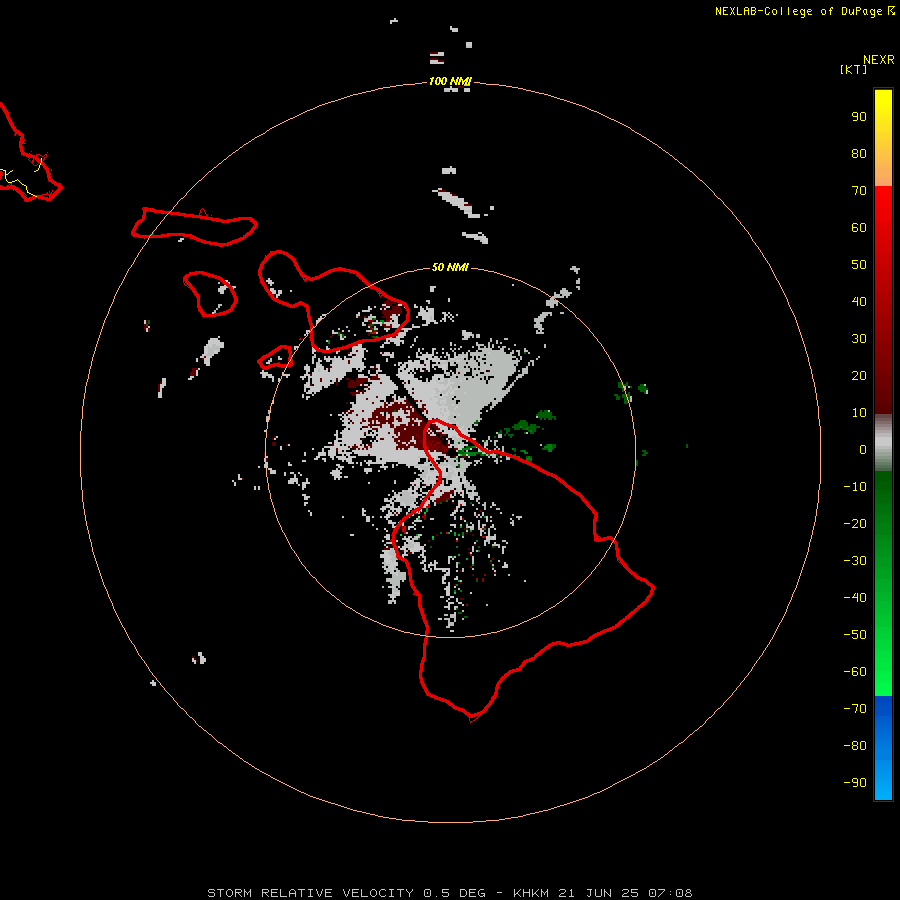Viewport: 900px width, 900px height.
Task: Click the -10 tick label on the velocity scale
Action: point(855,487)
